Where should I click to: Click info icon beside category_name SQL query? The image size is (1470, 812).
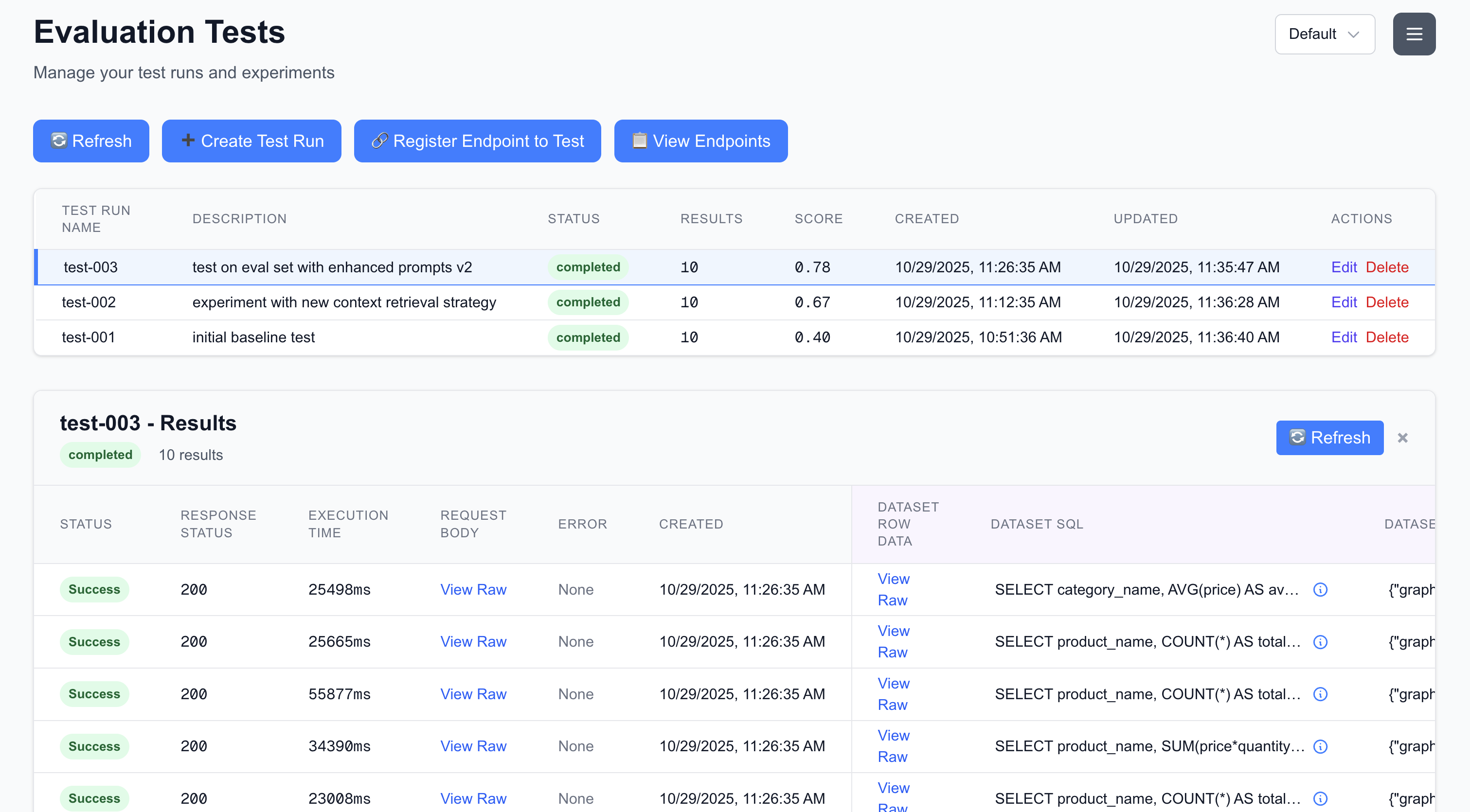pyautogui.click(x=1320, y=590)
